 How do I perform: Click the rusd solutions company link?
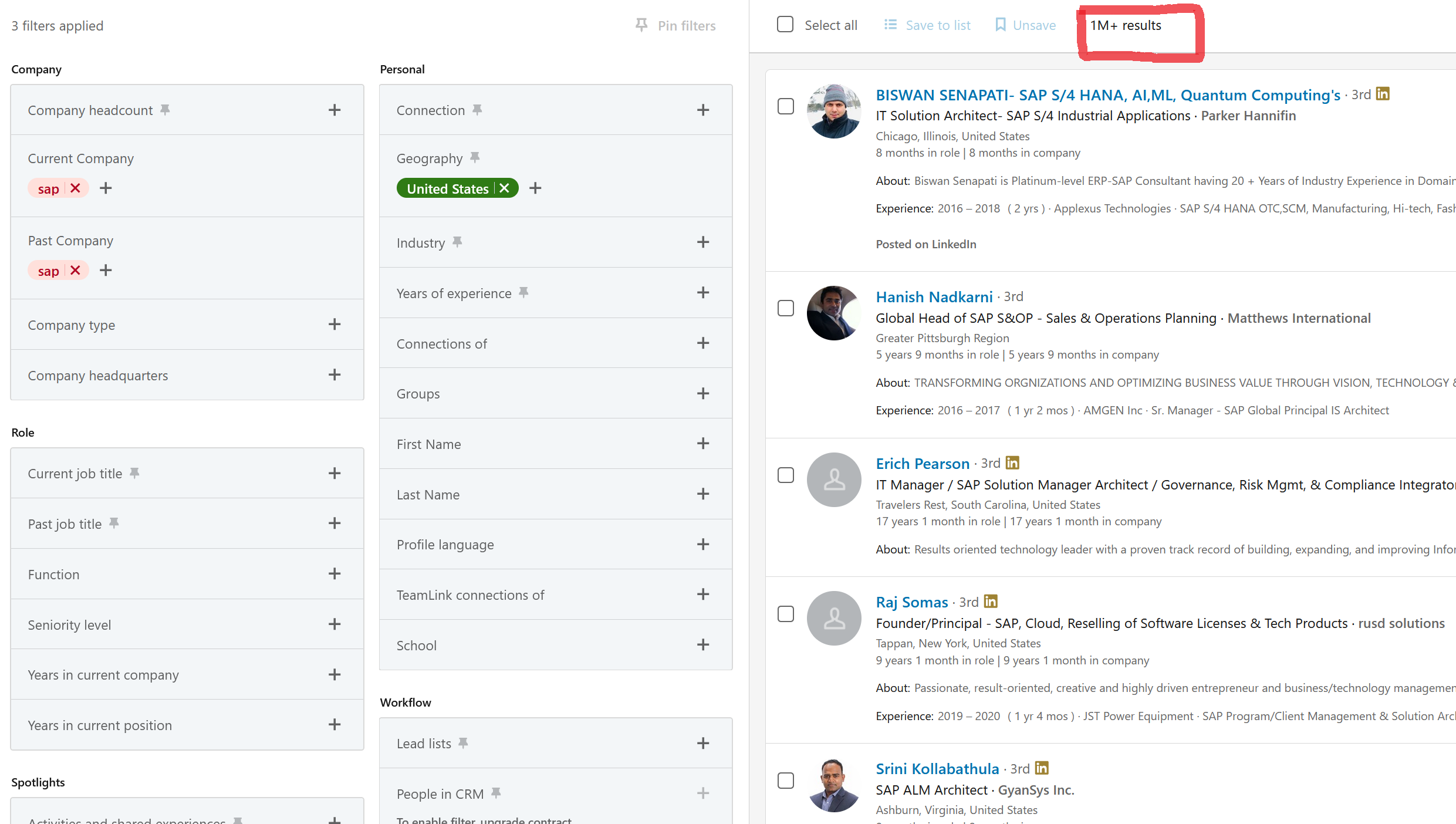coord(1401,623)
